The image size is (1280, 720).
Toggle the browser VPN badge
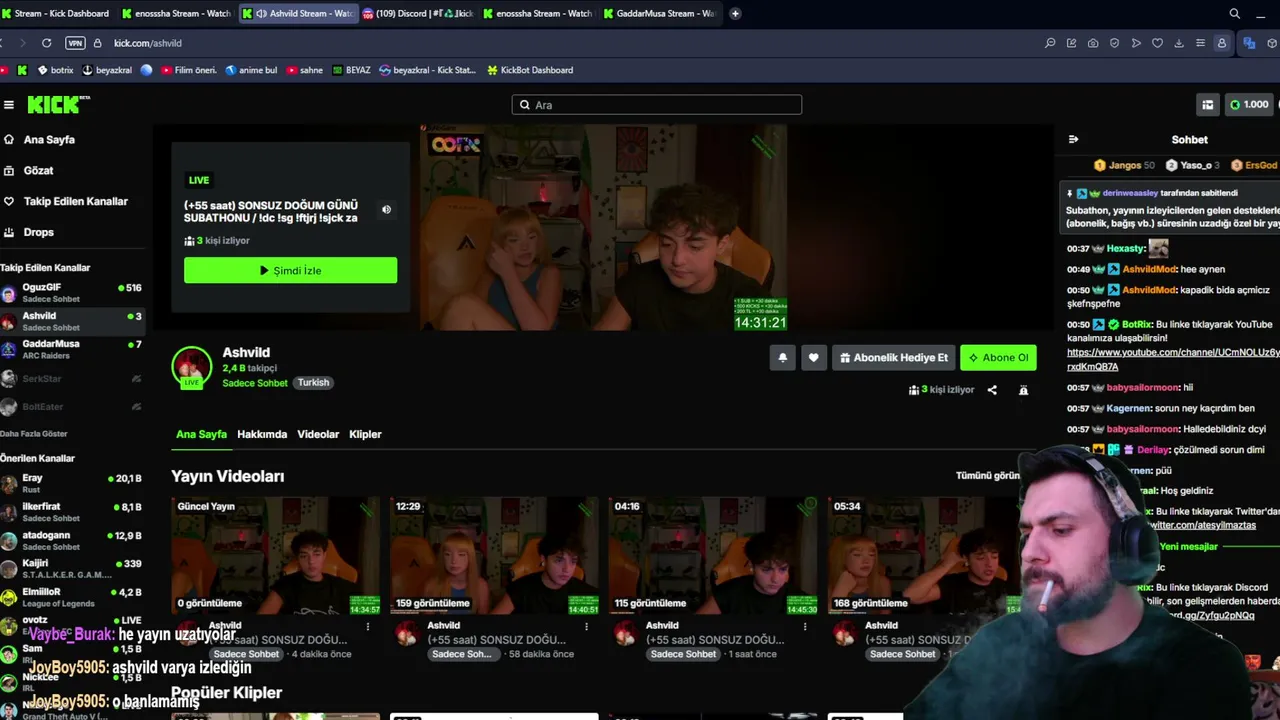(x=75, y=43)
